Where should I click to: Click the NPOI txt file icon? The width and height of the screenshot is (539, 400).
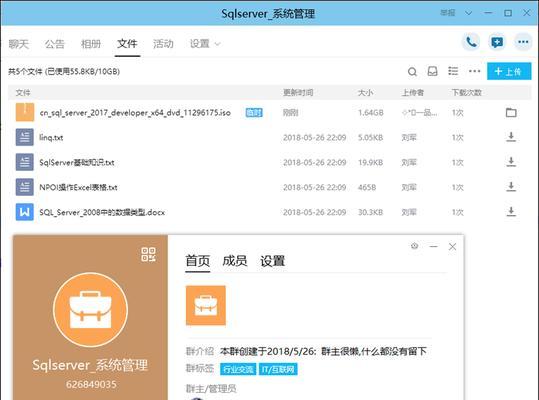click(x=25, y=187)
